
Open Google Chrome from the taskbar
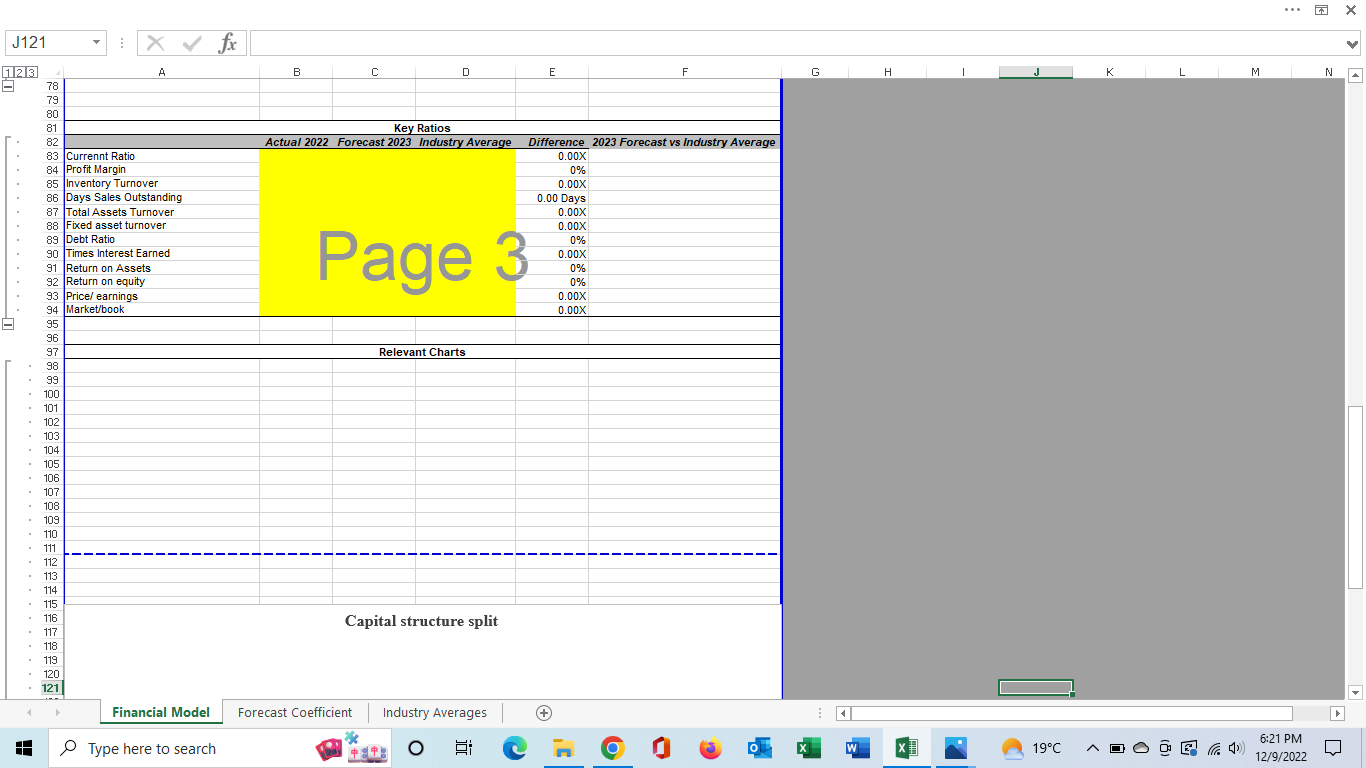[612, 747]
